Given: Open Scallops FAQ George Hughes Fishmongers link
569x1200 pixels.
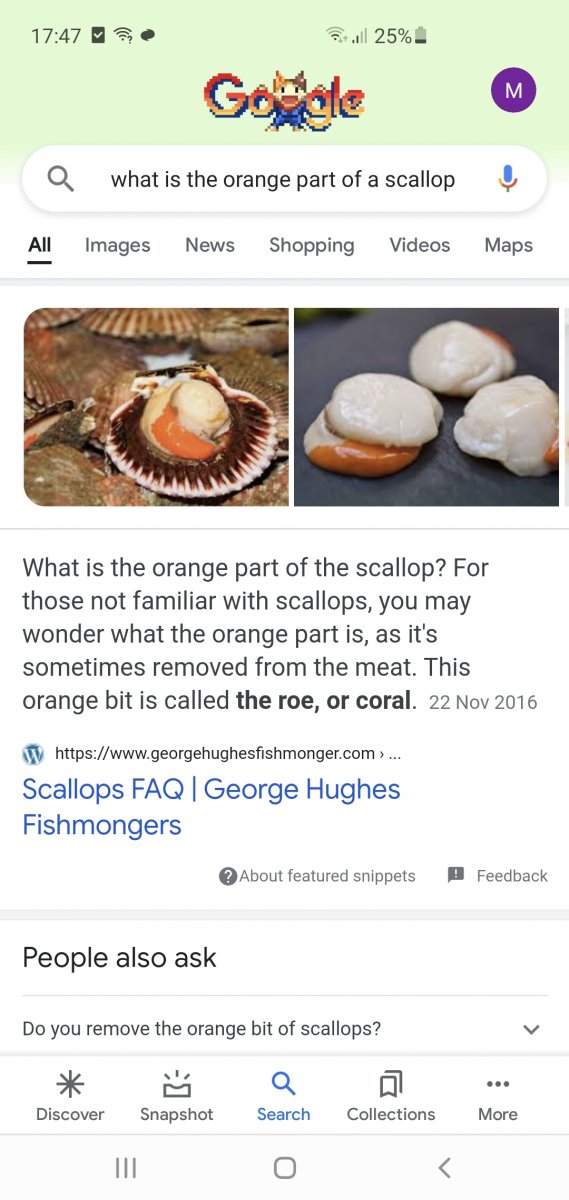Looking at the screenshot, I should point(211,807).
